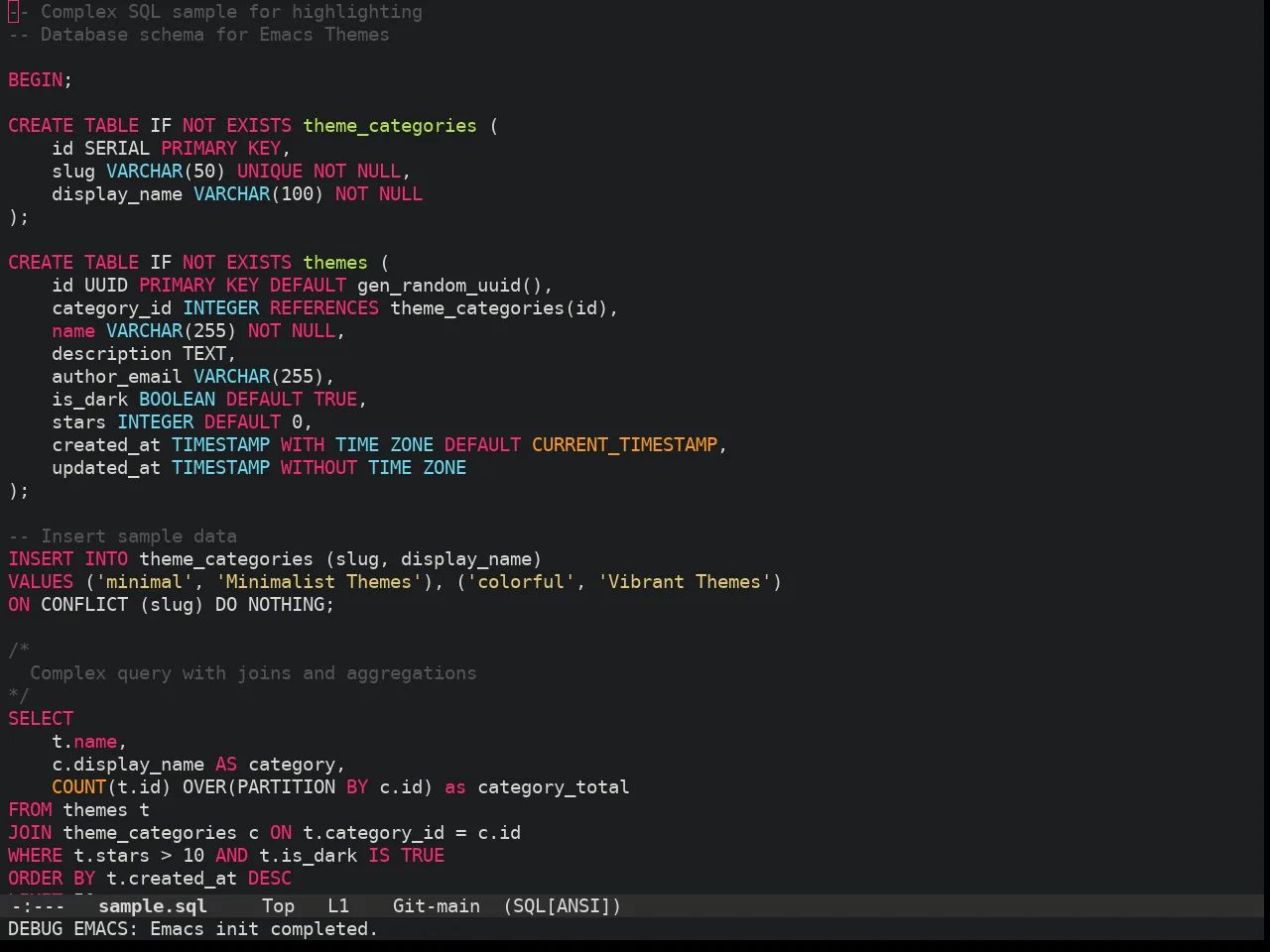Click the author_email column name
The image size is (1270, 952).
[x=117, y=377]
